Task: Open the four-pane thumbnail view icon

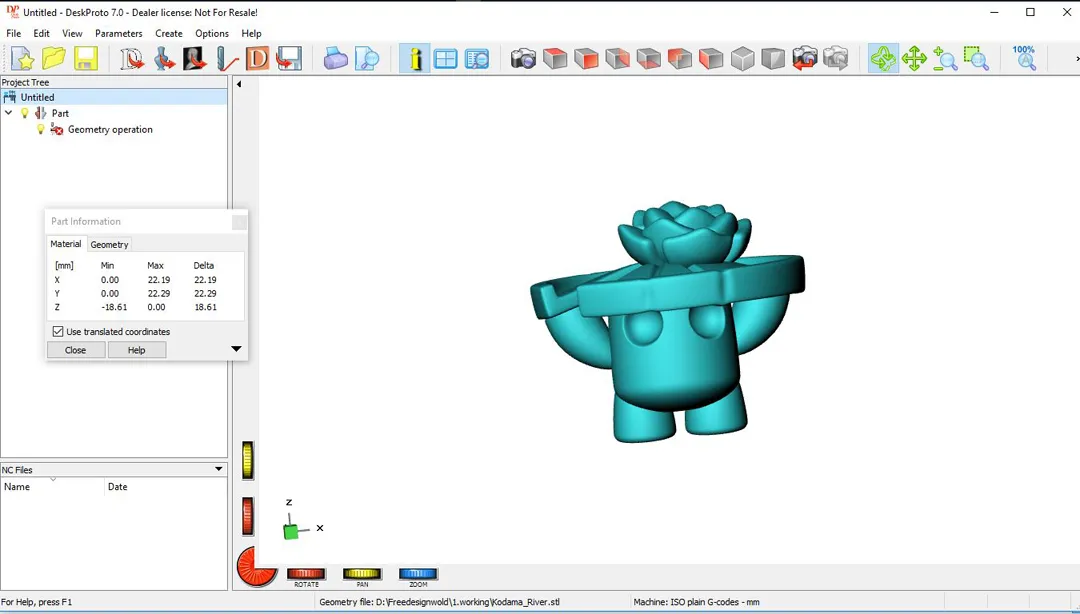Action: click(446, 59)
